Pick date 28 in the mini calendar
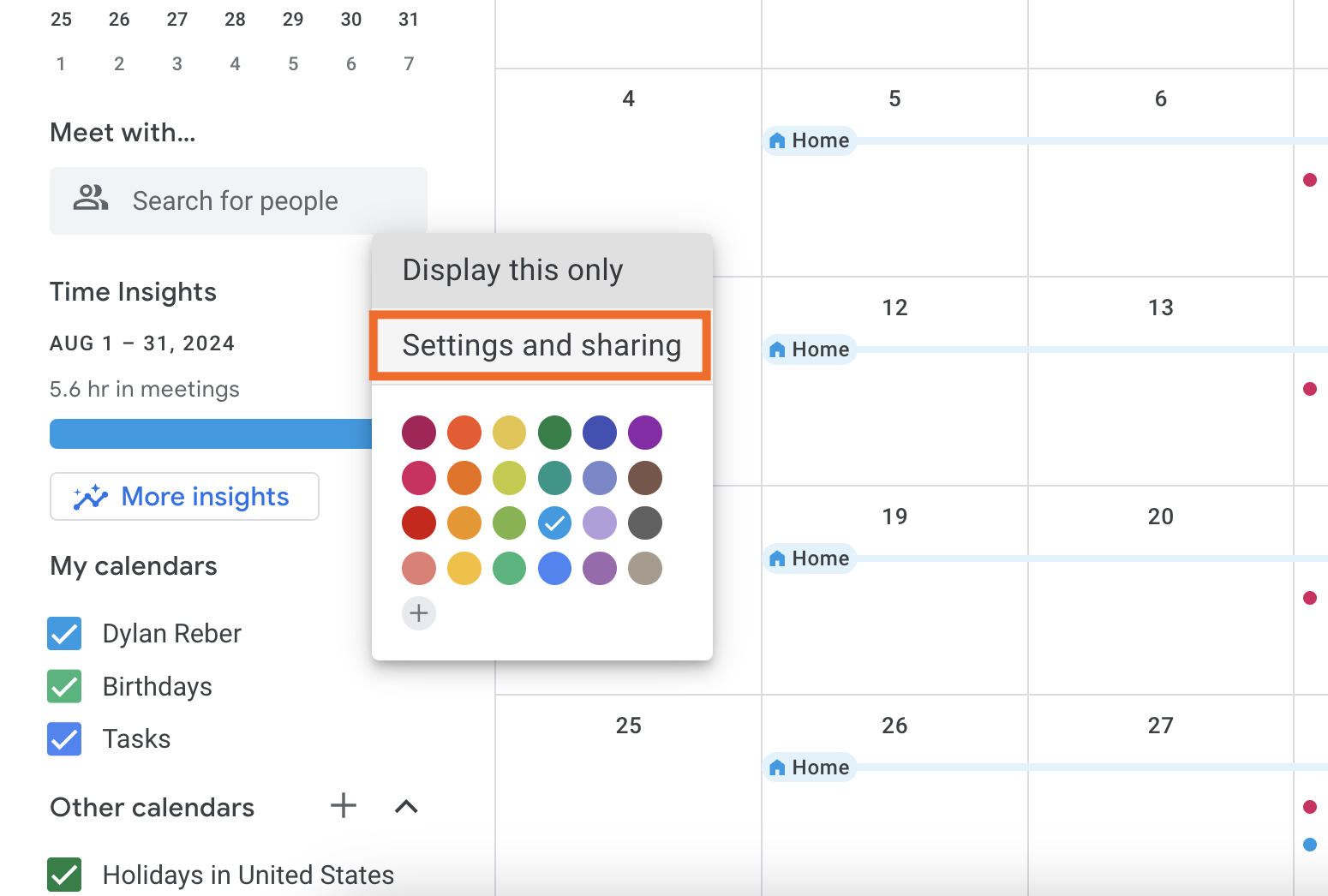 [x=235, y=20]
